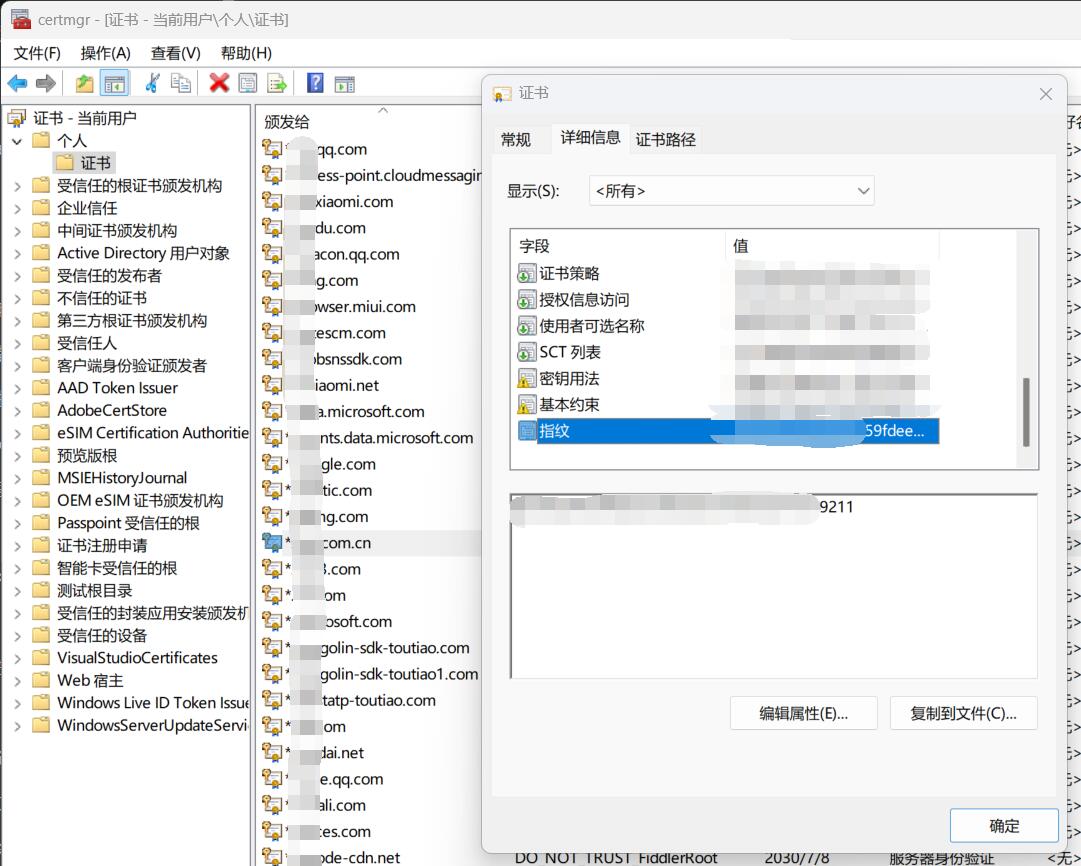Click the Copy toolbar icon
Screen dimensions: 1081x866
(x=181, y=83)
